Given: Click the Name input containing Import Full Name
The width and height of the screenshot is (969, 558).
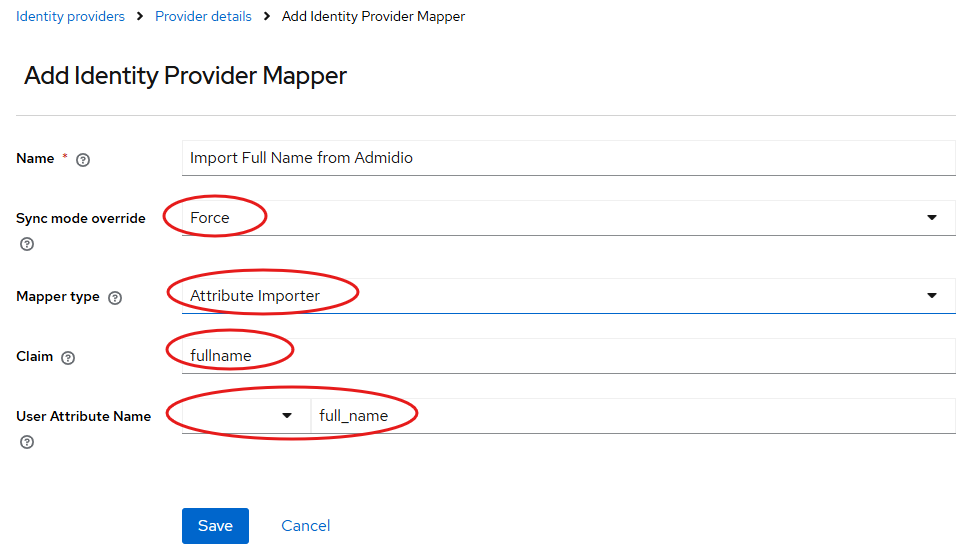Looking at the screenshot, I should tap(568, 158).
